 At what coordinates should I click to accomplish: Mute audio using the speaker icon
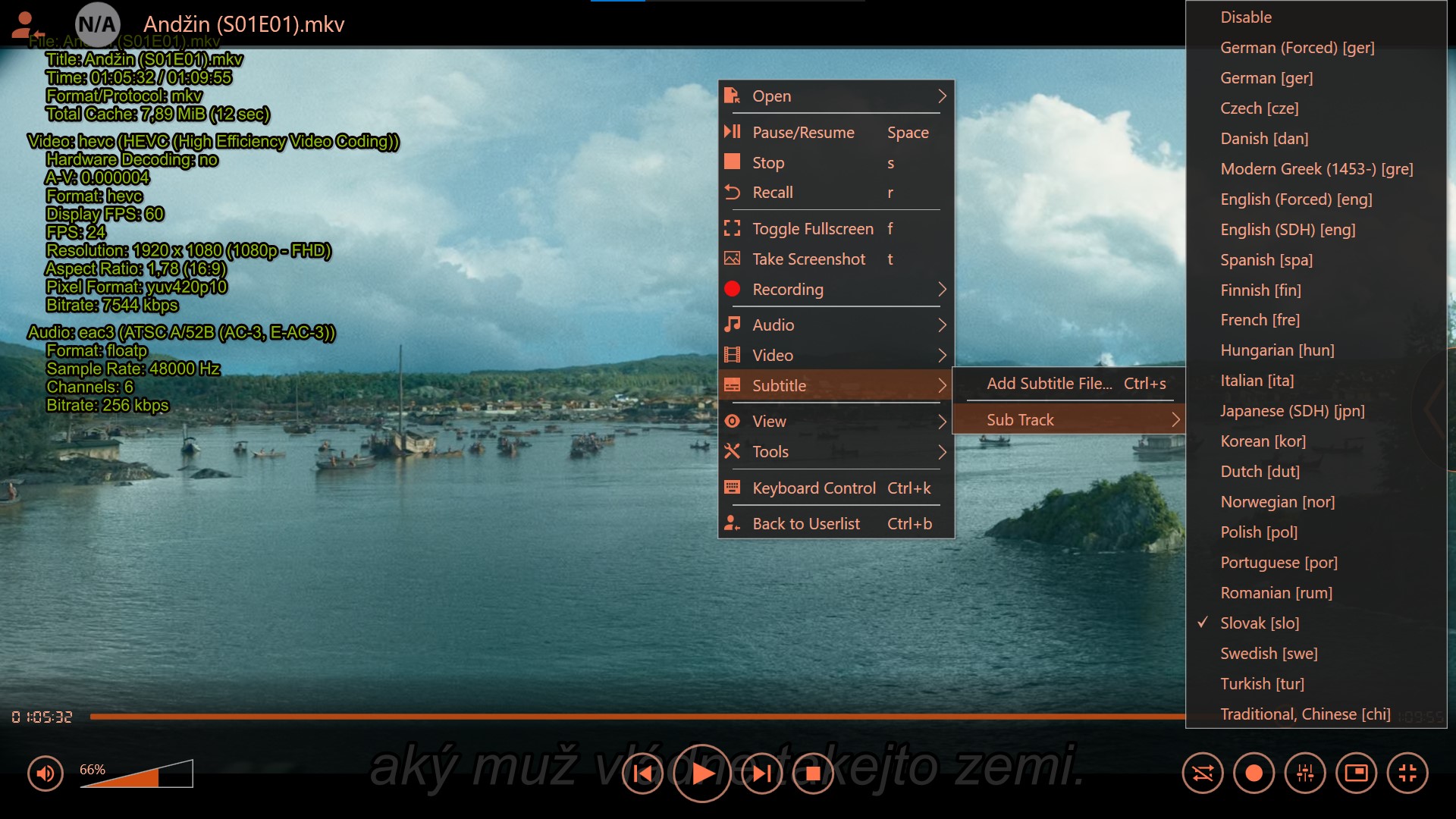click(45, 773)
